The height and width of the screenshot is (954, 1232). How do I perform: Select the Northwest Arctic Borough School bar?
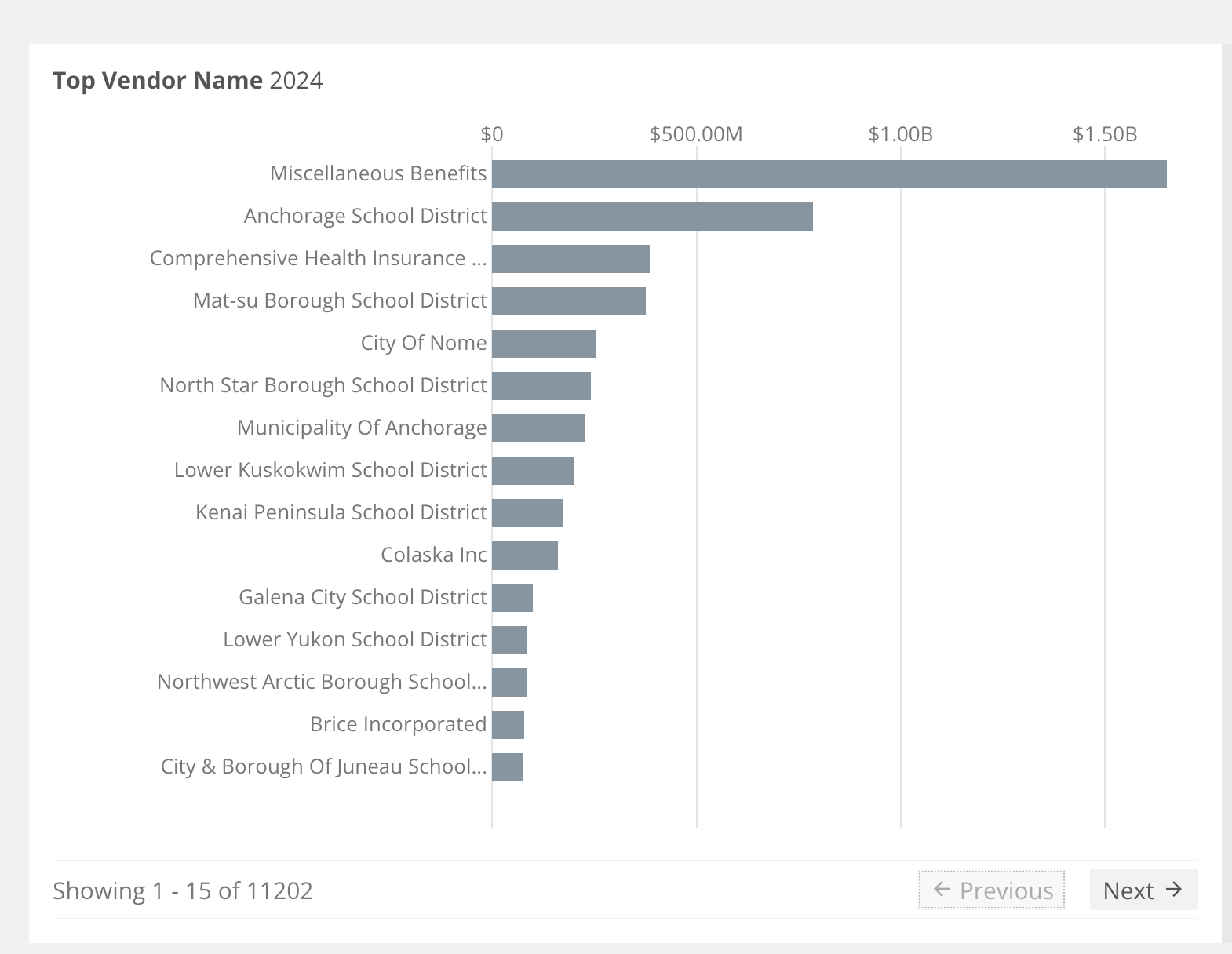[509, 683]
